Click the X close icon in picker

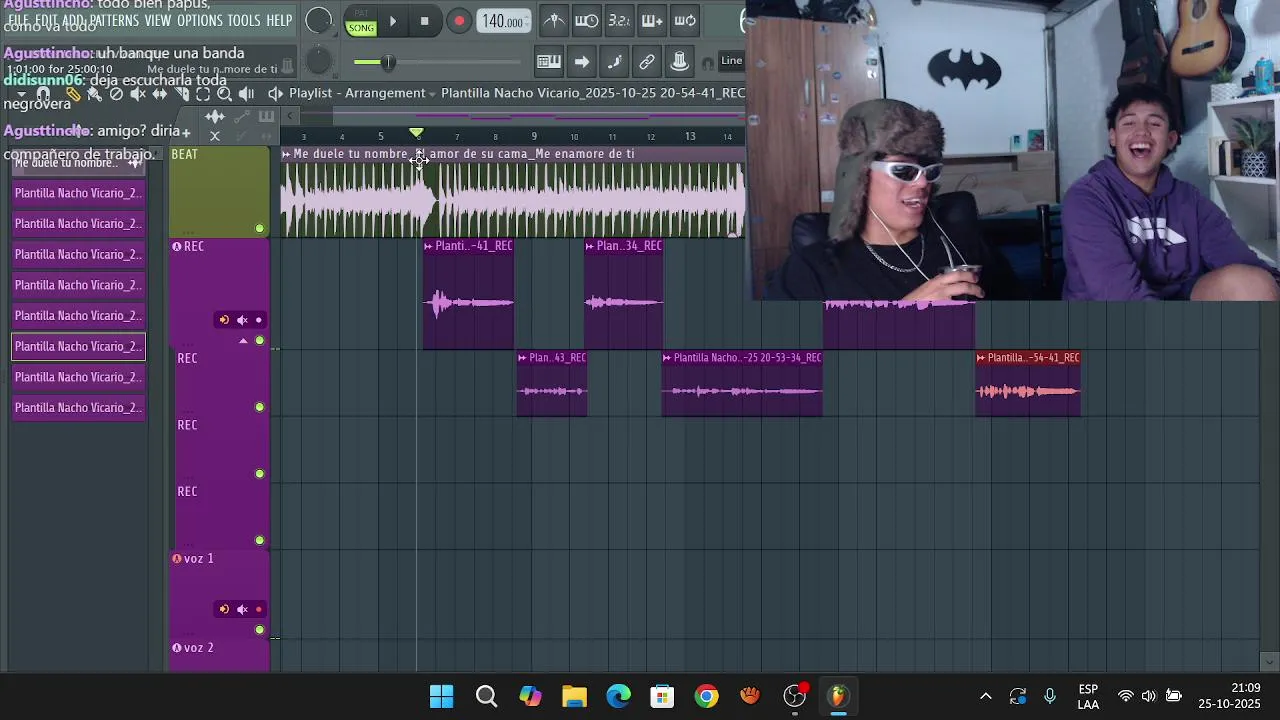pyautogui.click(x=215, y=135)
